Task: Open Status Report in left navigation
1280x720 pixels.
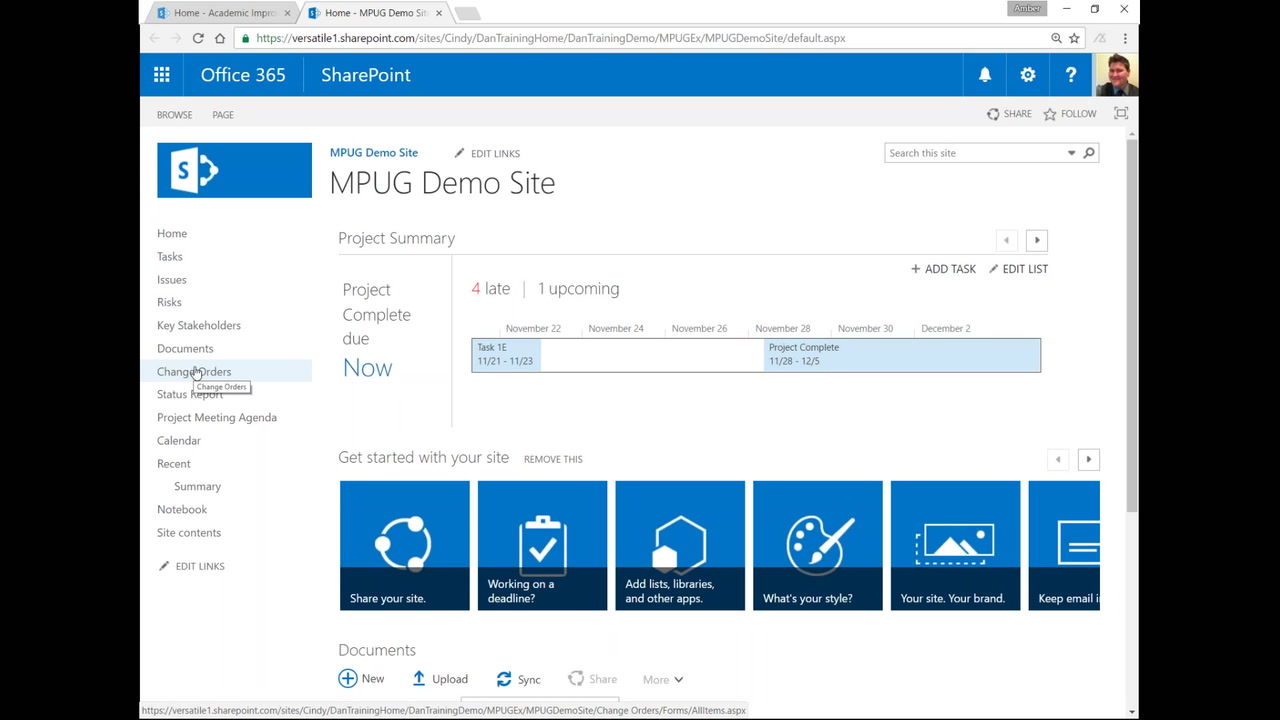Action: pyautogui.click(x=190, y=394)
